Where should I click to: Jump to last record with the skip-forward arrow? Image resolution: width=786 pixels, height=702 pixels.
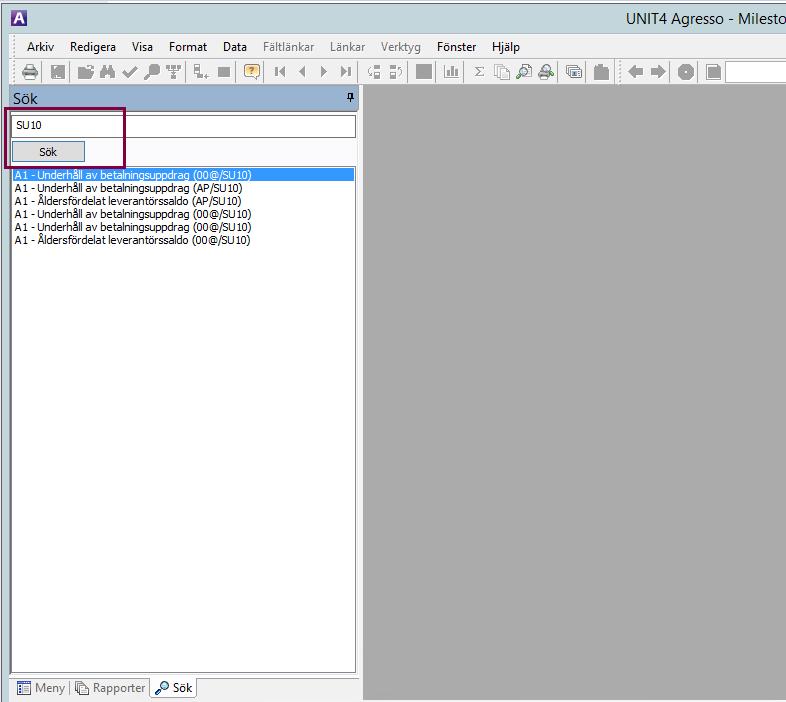click(x=346, y=72)
